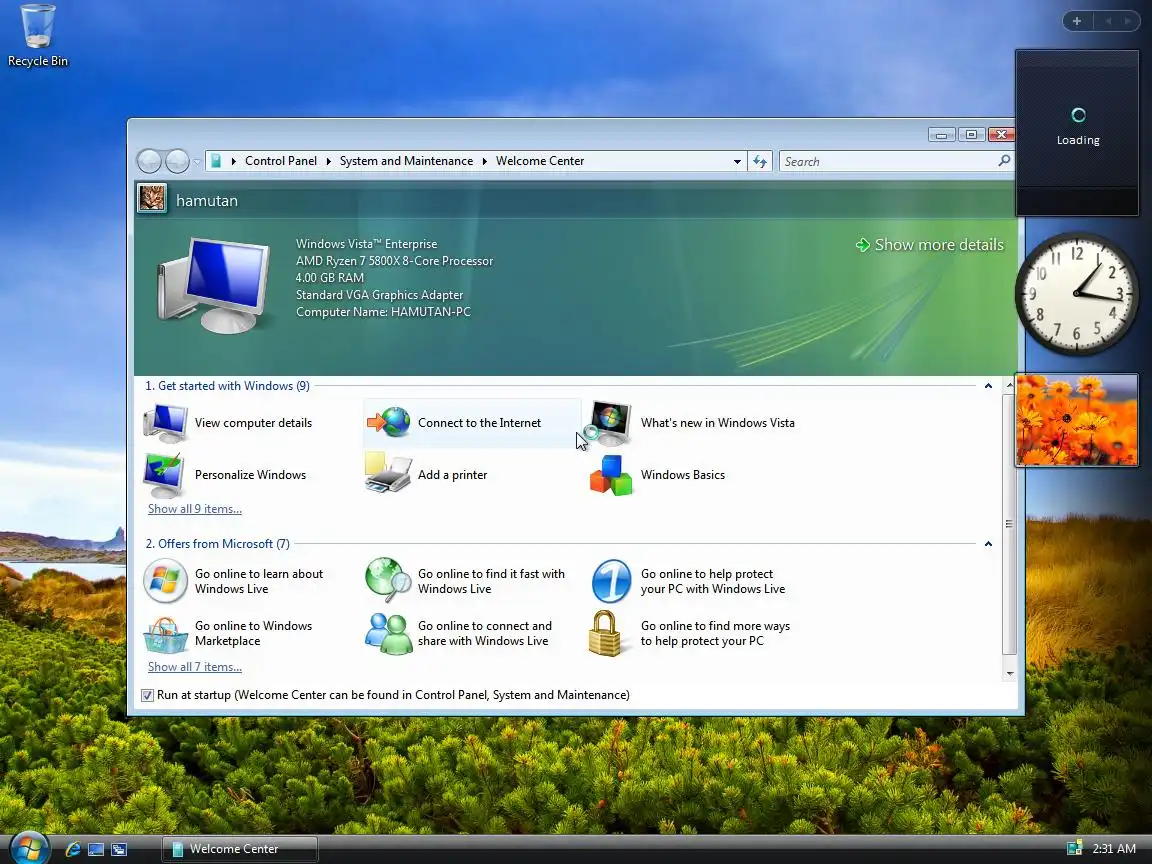
Task: Click Show all 9 items link
Action: point(195,508)
